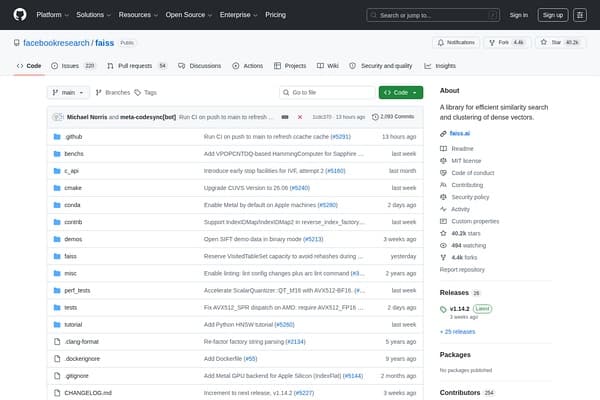The width and height of the screenshot is (600, 400).
Task: Expand the Resources menu
Action: 138,15
